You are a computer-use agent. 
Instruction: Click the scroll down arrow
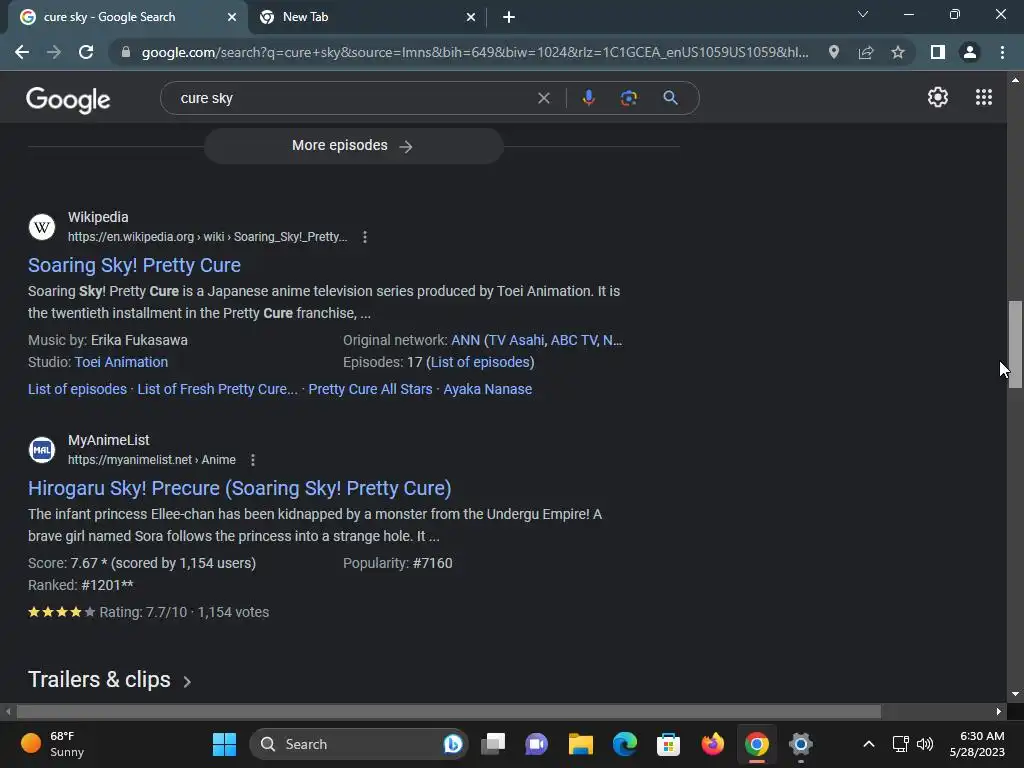pos(1015,695)
